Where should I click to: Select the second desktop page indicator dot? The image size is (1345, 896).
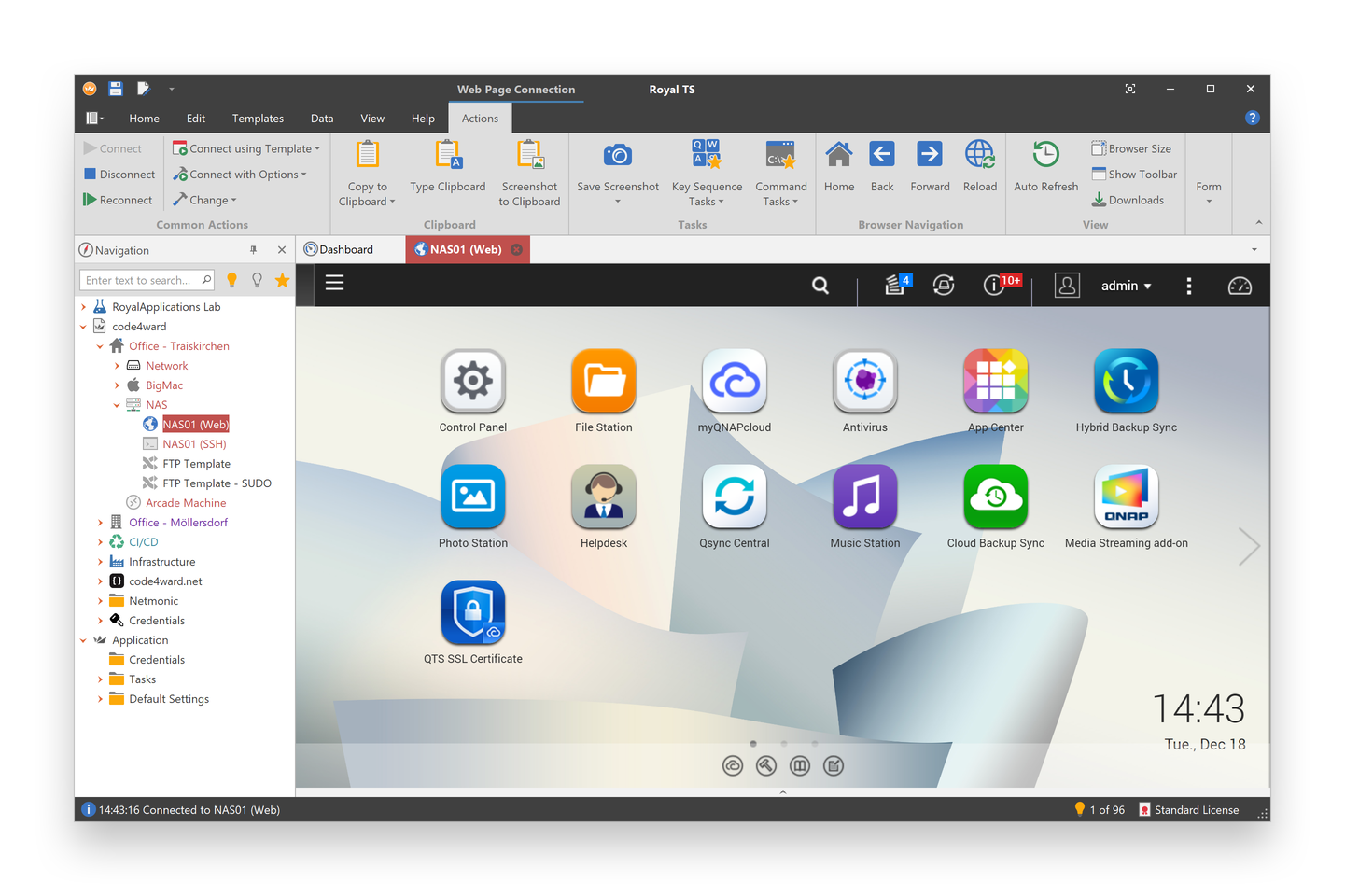pyautogui.click(x=783, y=744)
